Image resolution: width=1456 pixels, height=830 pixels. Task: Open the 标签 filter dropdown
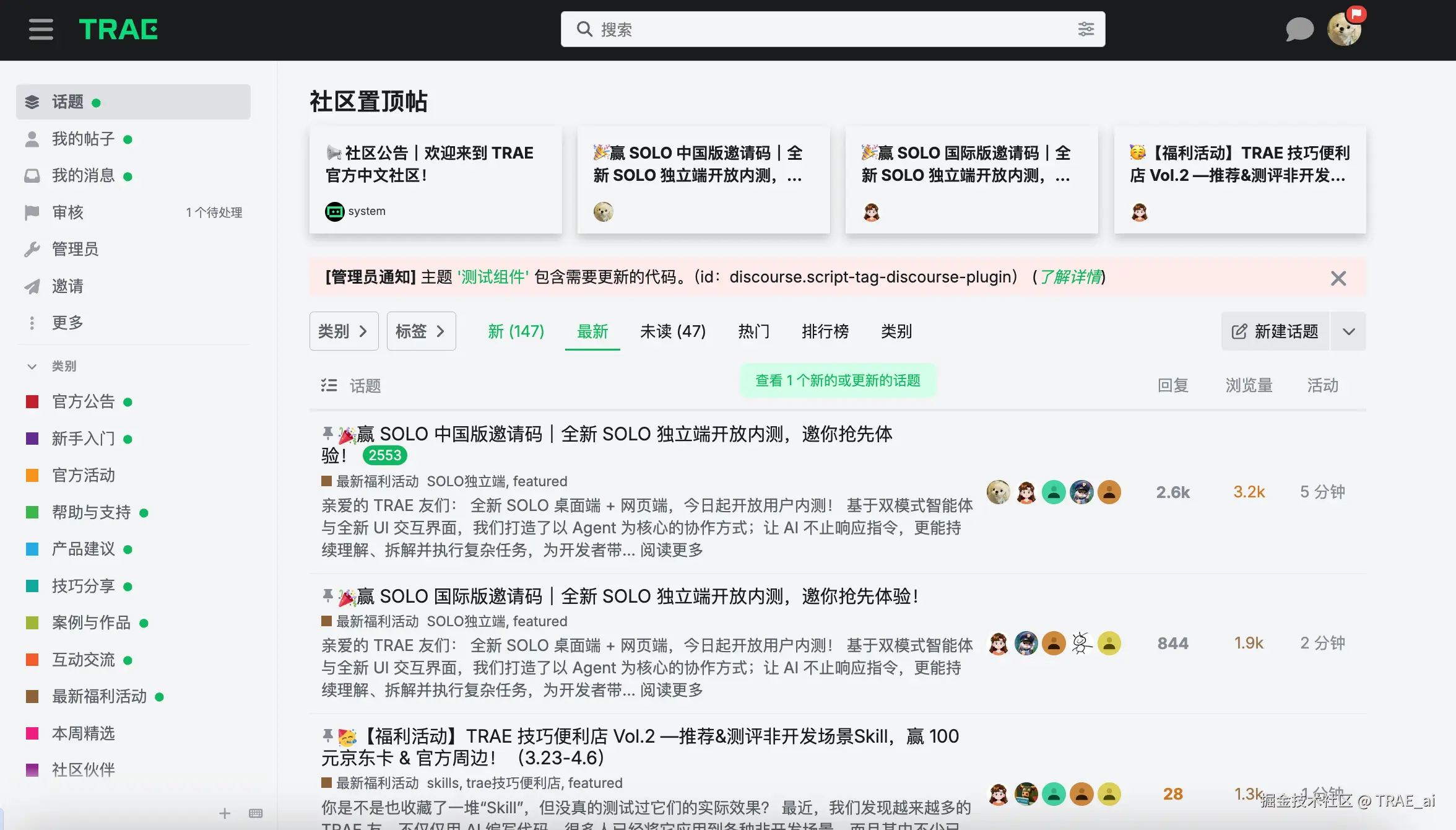click(421, 331)
